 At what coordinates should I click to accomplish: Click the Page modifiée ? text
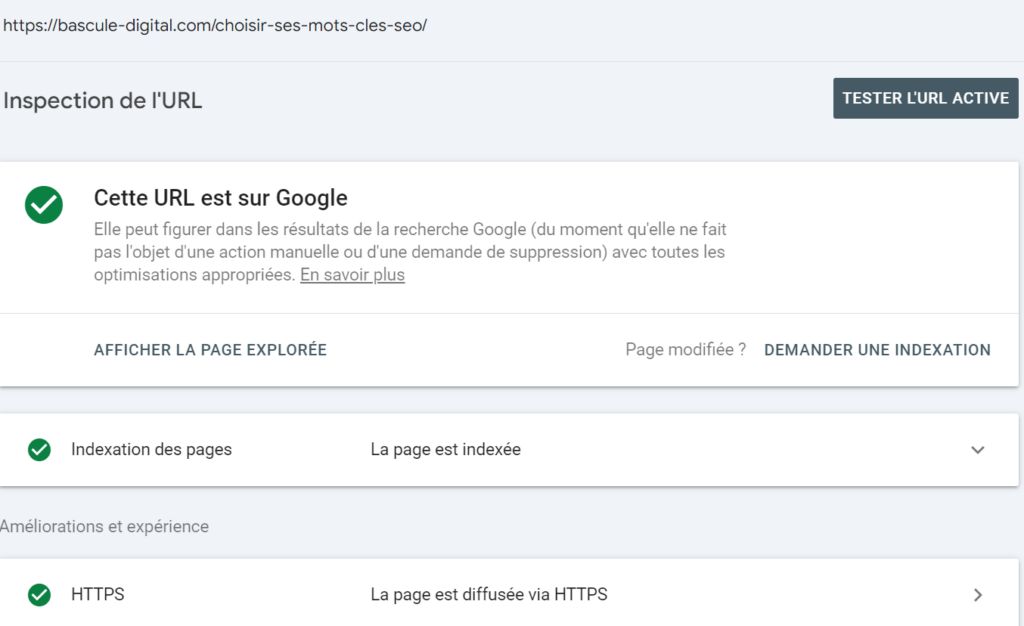tap(685, 350)
